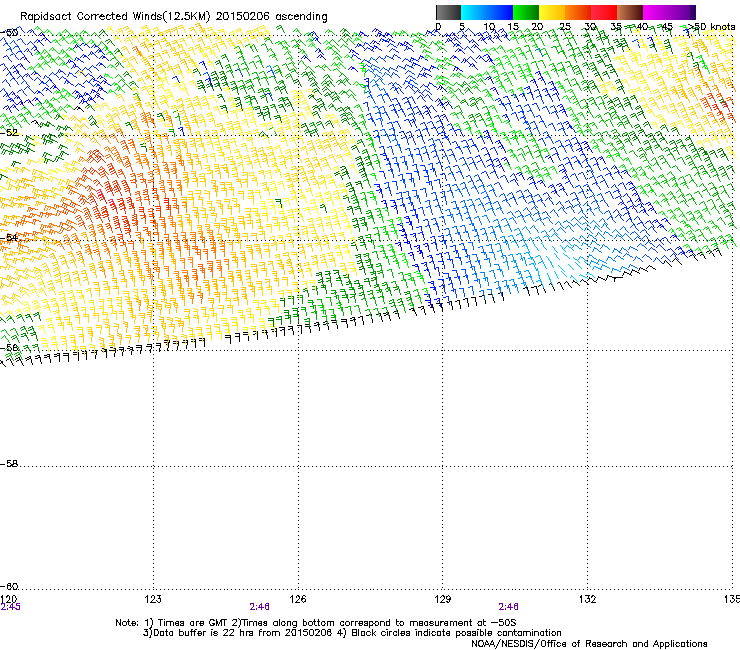Viewport: 740px width, 650px height.
Task: Click the 129 longitude axis label
Action: [443, 599]
